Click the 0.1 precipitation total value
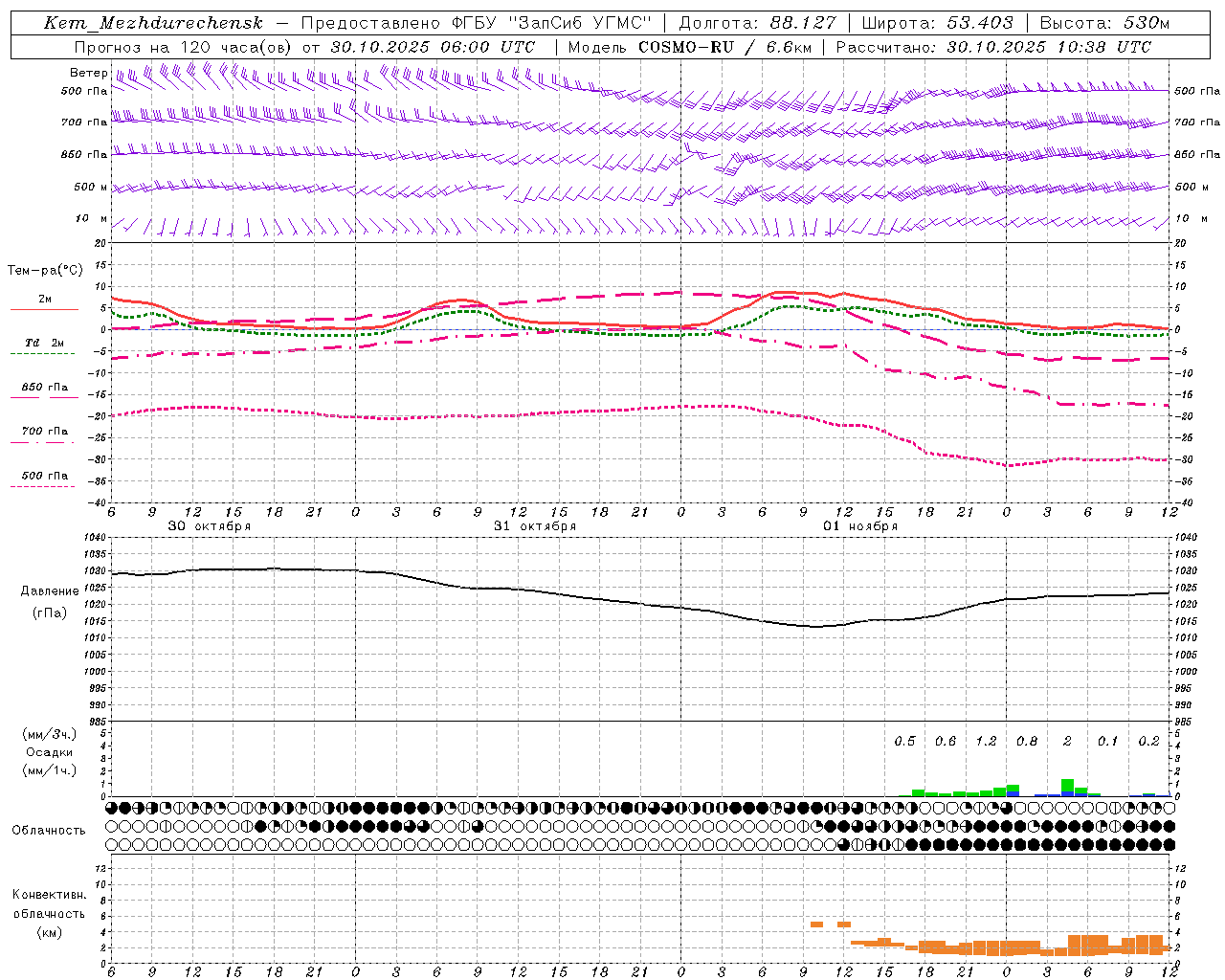 (1108, 742)
